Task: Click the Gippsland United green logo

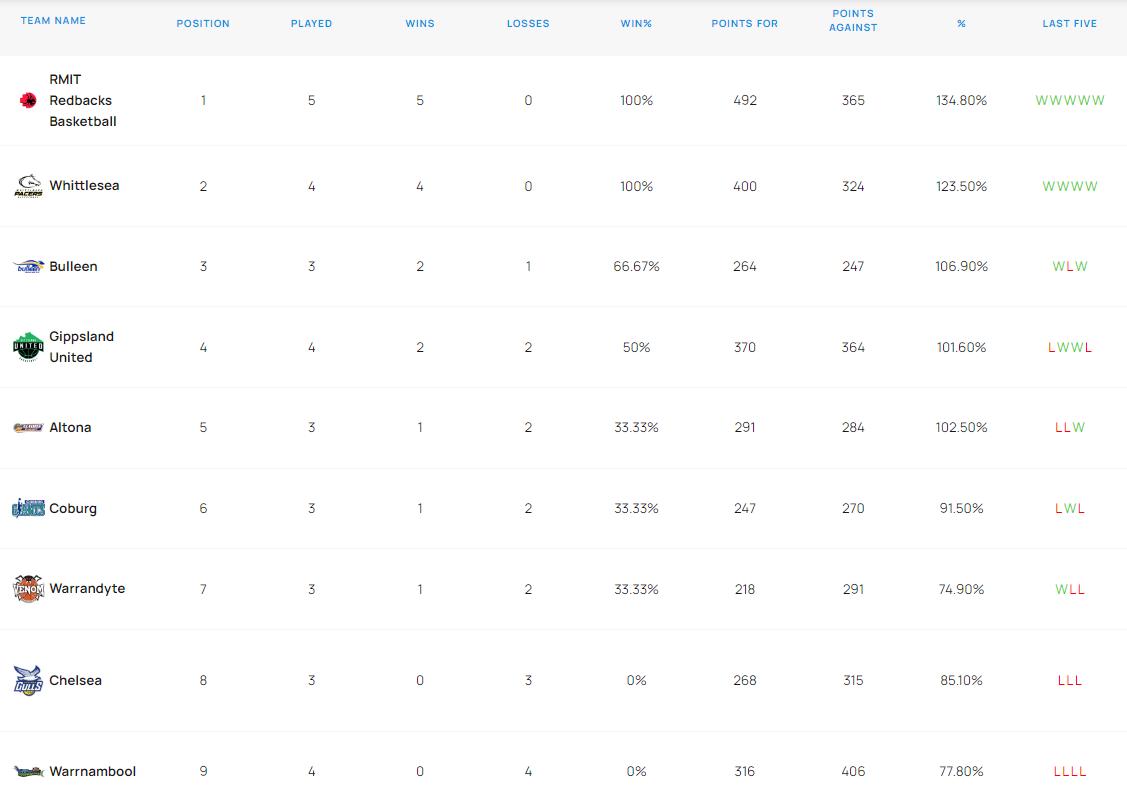Action: coord(29,347)
